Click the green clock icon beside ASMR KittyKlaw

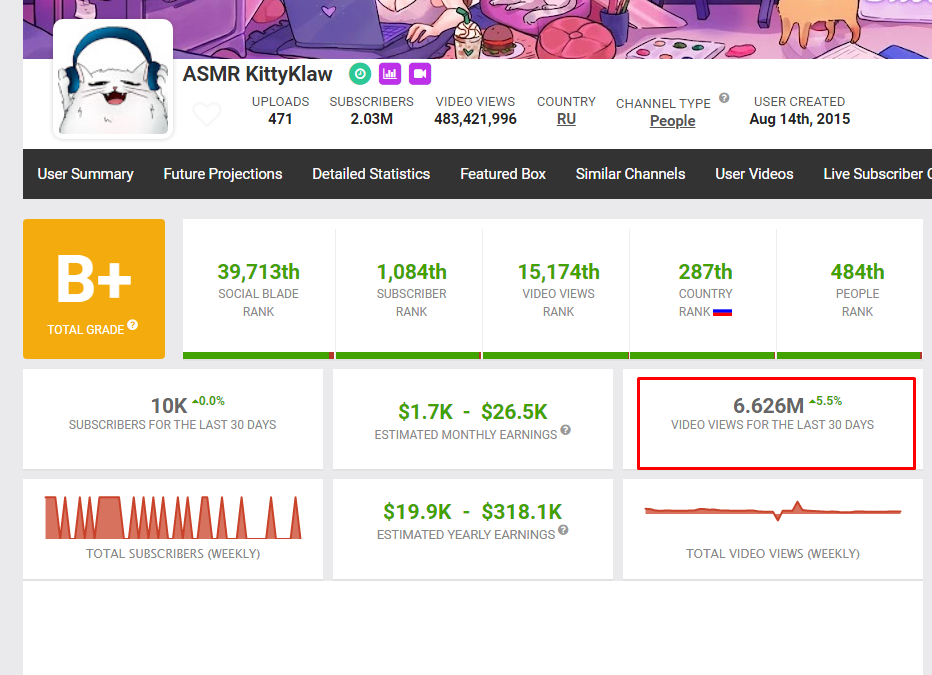[x=360, y=74]
